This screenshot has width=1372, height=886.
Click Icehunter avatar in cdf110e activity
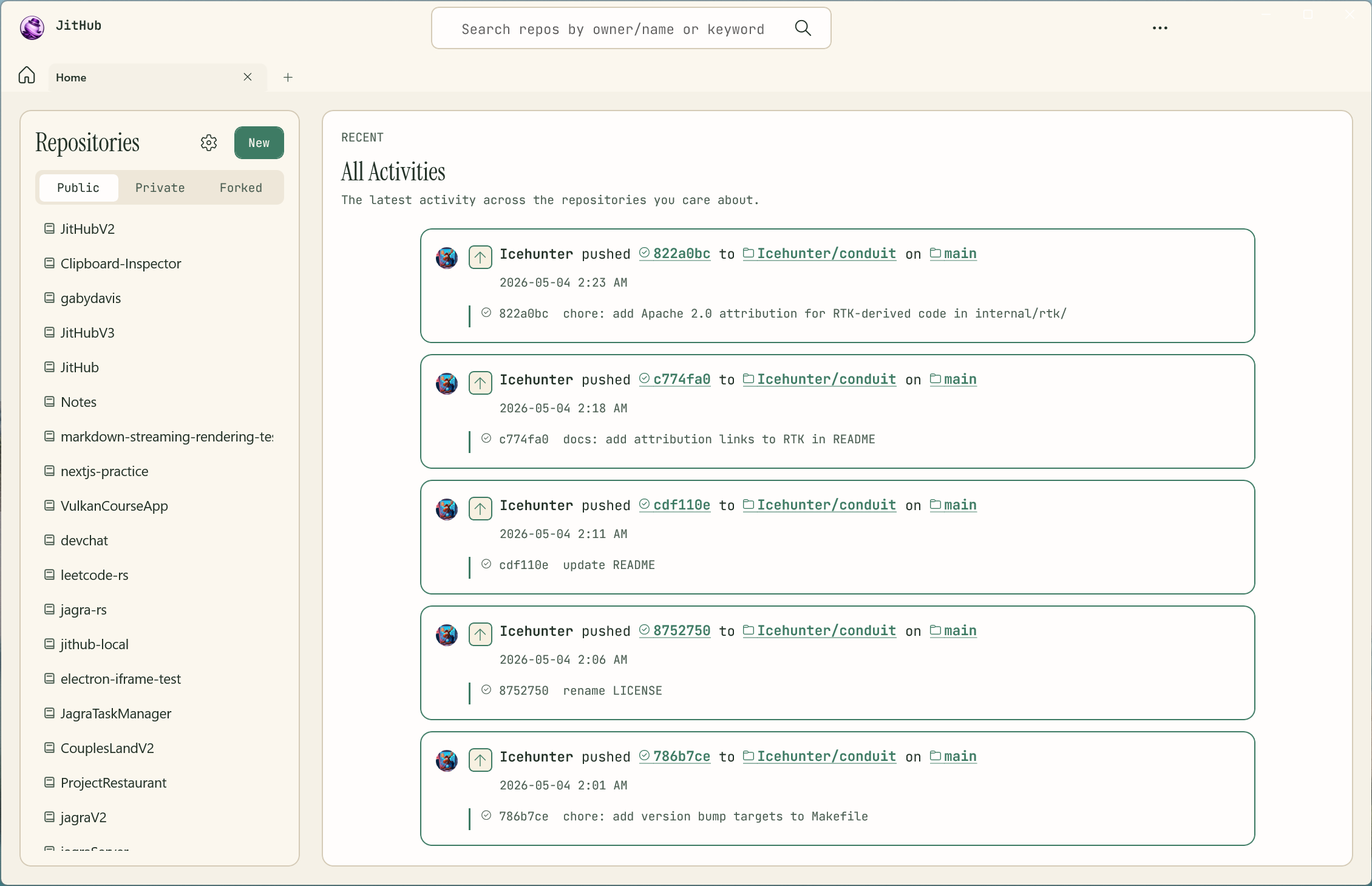(x=447, y=509)
